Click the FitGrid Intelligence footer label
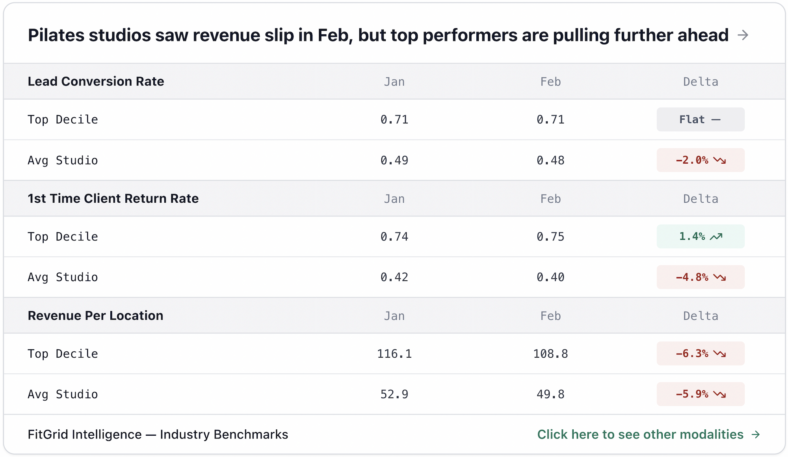The image size is (788, 457). click(x=158, y=434)
